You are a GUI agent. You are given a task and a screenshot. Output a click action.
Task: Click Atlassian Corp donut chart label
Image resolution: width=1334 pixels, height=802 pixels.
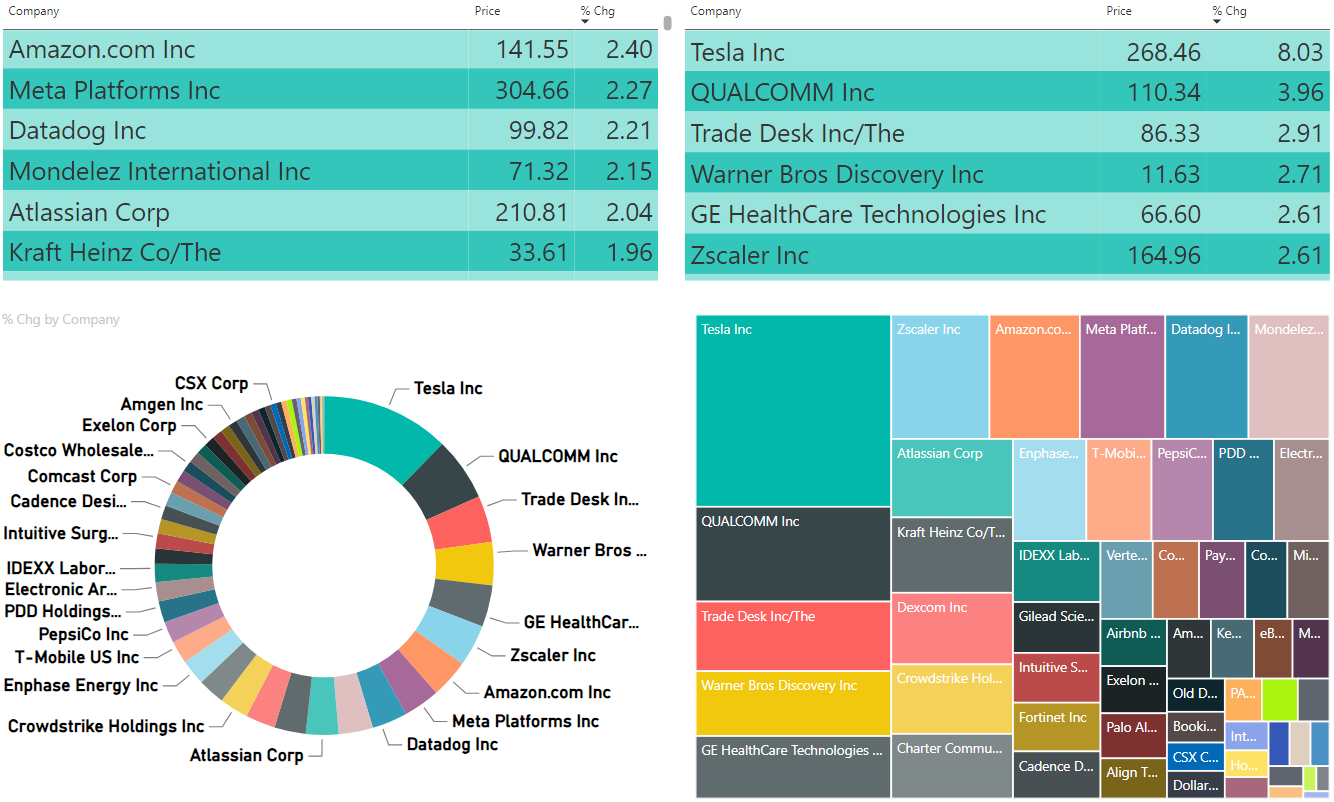click(x=246, y=755)
